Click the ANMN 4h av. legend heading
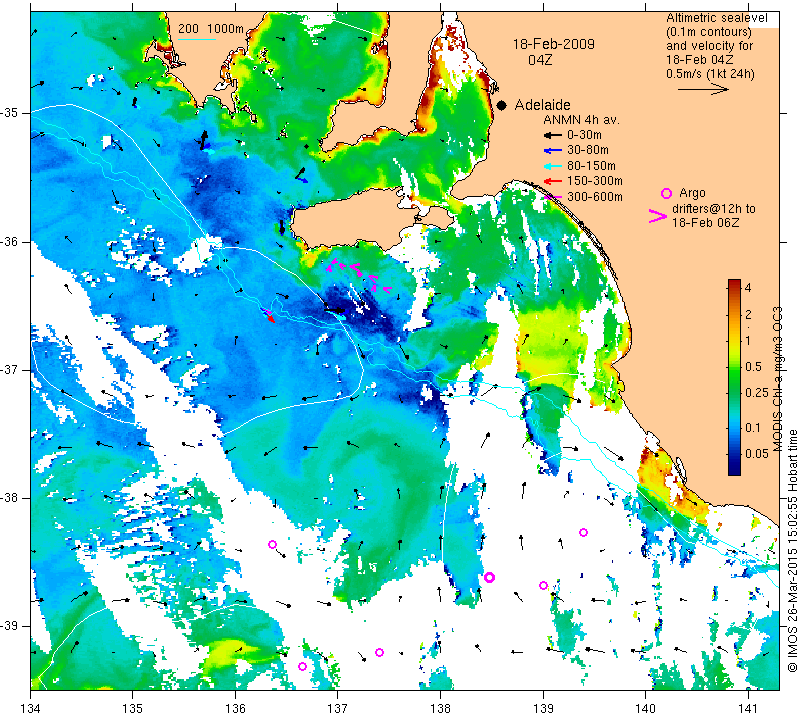This screenshot has height=720, width=800. click(x=581, y=120)
